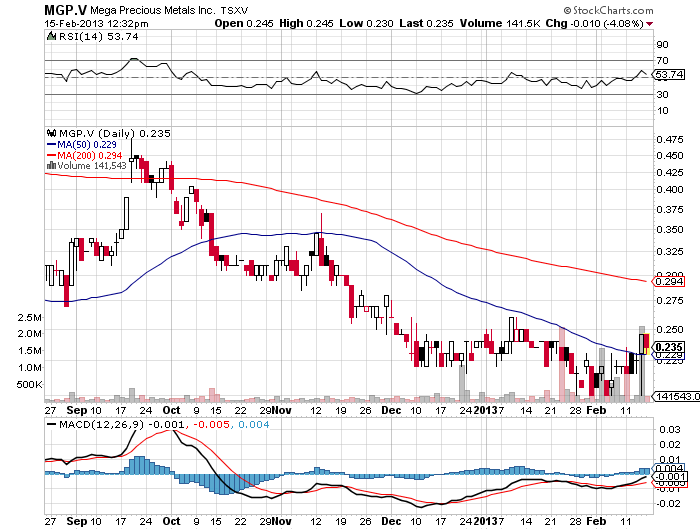Click the MGP.V ticker symbol title

(x=66, y=10)
